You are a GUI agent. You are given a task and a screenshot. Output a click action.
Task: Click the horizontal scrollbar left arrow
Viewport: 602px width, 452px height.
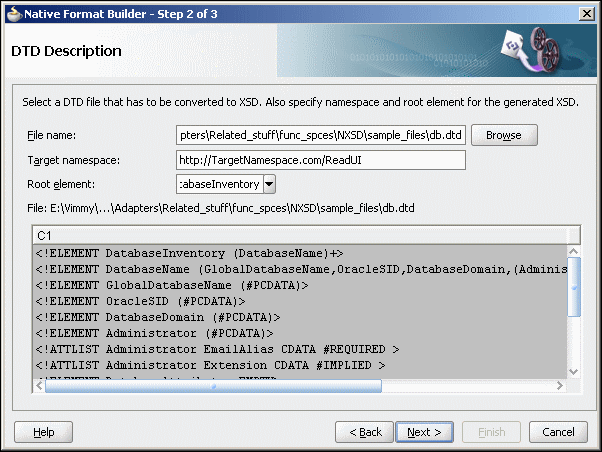click(39, 386)
